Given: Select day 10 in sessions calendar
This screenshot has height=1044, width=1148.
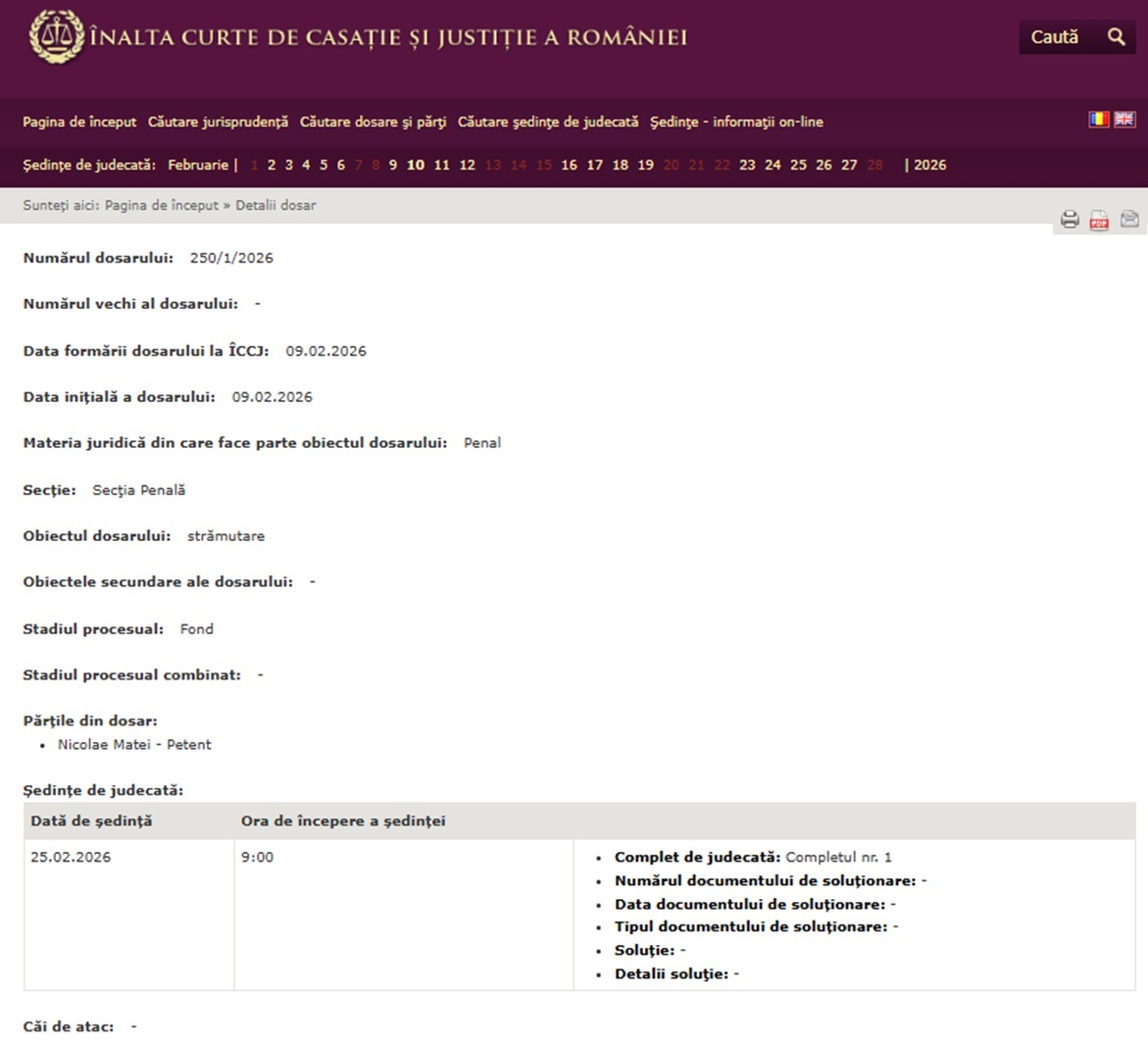Looking at the screenshot, I should click(416, 166).
